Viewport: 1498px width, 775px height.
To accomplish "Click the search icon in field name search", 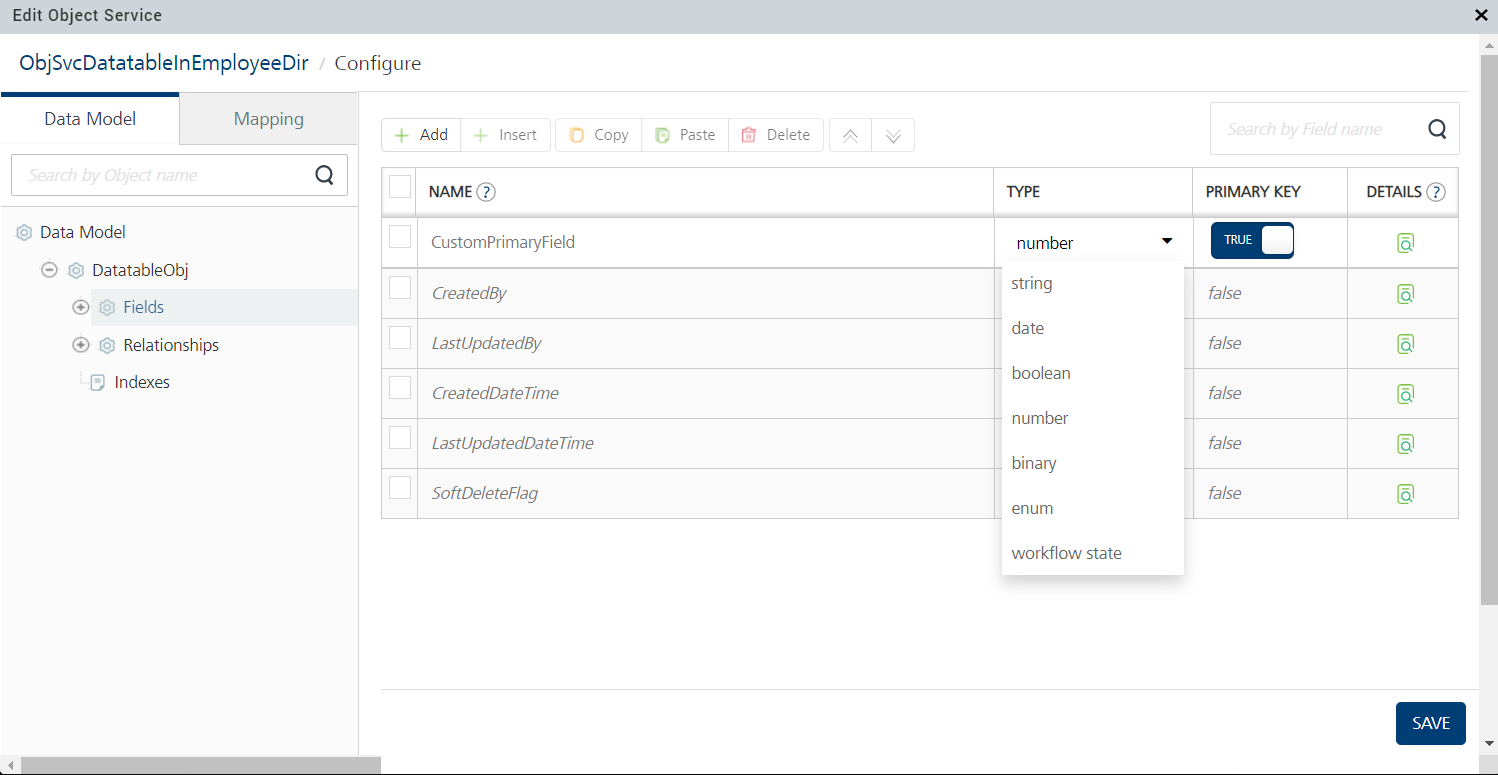I will [1437, 129].
